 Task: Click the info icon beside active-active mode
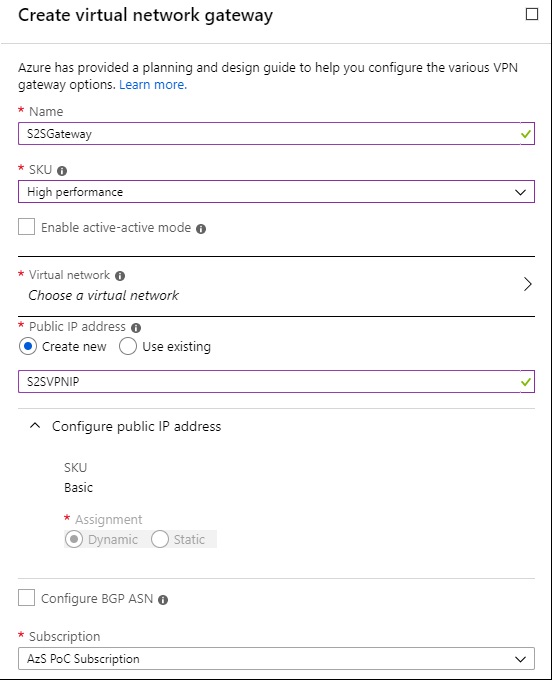201,229
